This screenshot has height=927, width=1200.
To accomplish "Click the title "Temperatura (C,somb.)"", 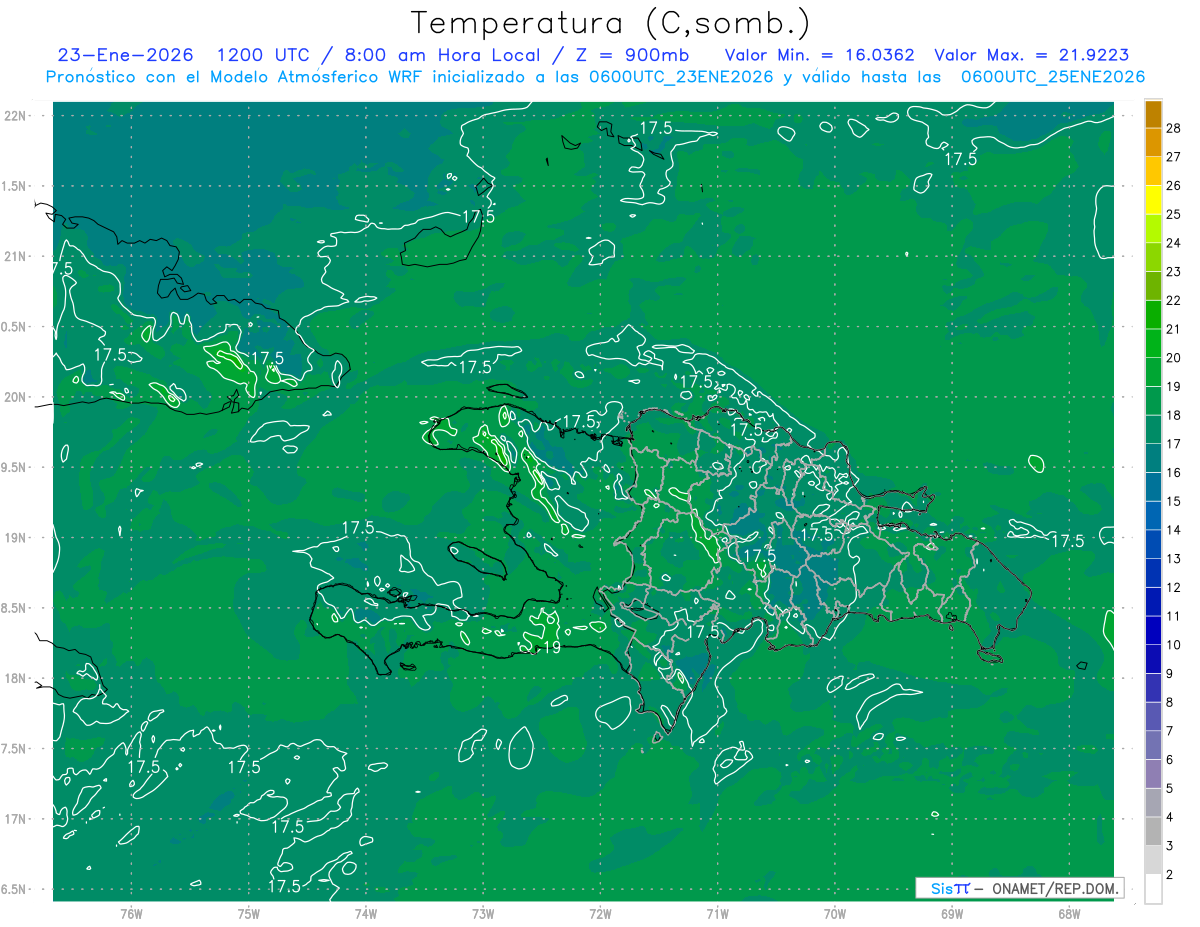I will [x=610, y=23].
